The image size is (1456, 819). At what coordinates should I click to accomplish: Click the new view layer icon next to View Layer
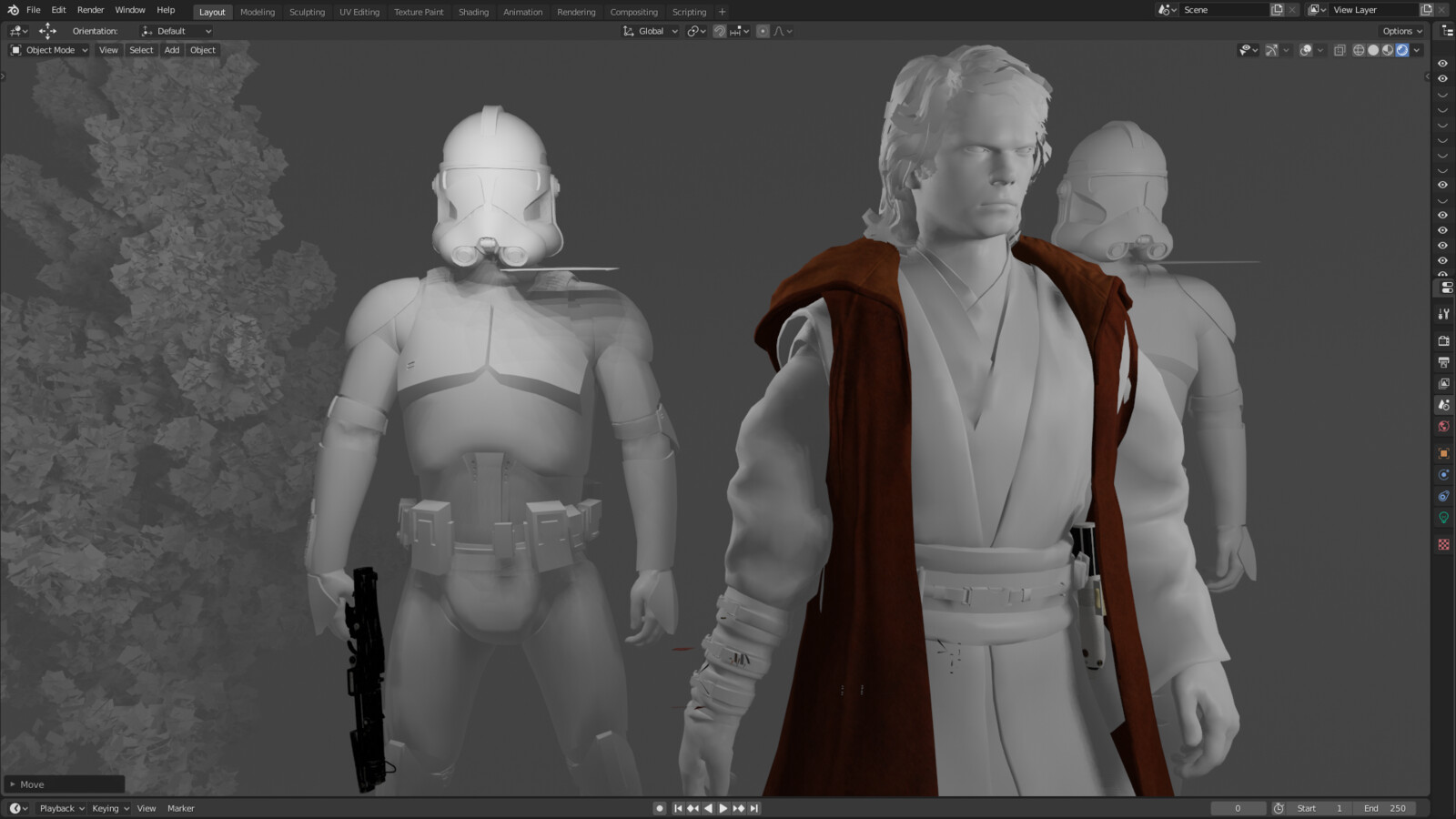tap(1426, 10)
